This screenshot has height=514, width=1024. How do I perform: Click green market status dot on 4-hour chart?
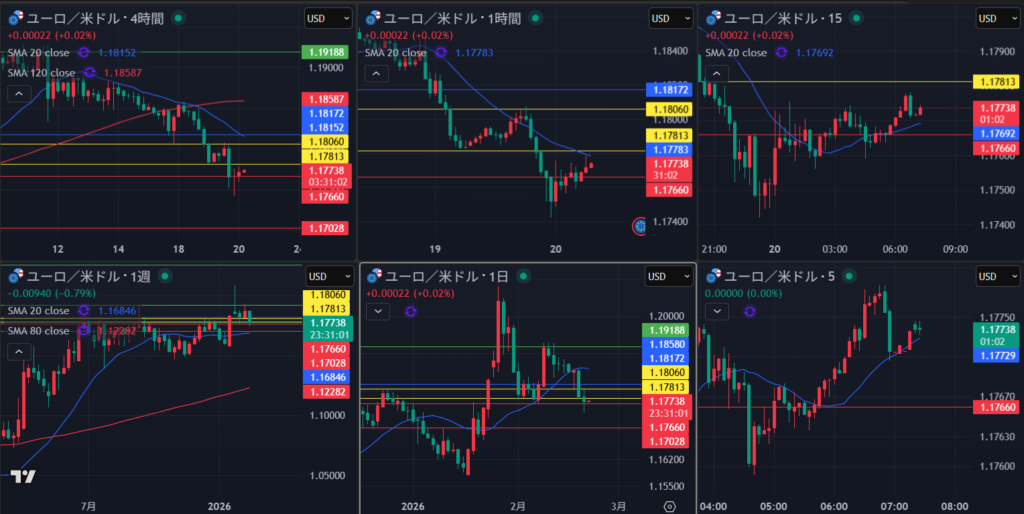(178, 18)
